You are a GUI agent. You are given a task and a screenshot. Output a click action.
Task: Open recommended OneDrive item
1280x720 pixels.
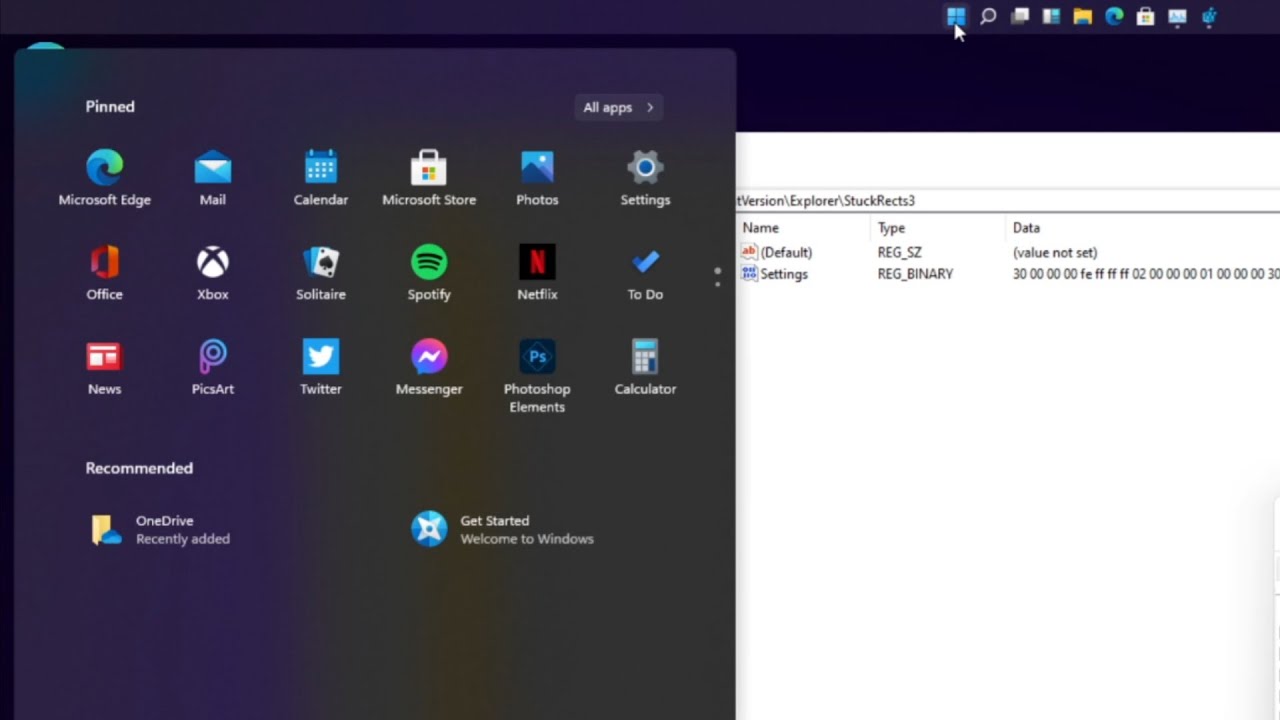pos(162,529)
